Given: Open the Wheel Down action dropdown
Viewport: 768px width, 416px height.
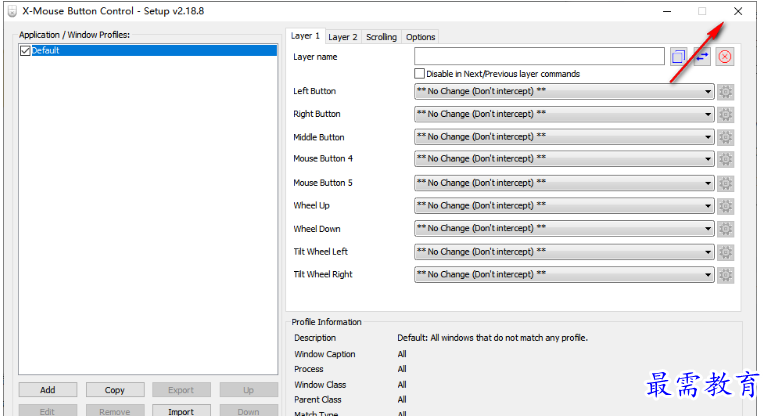Looking at the screenshot, I should [x=564, y=228].
